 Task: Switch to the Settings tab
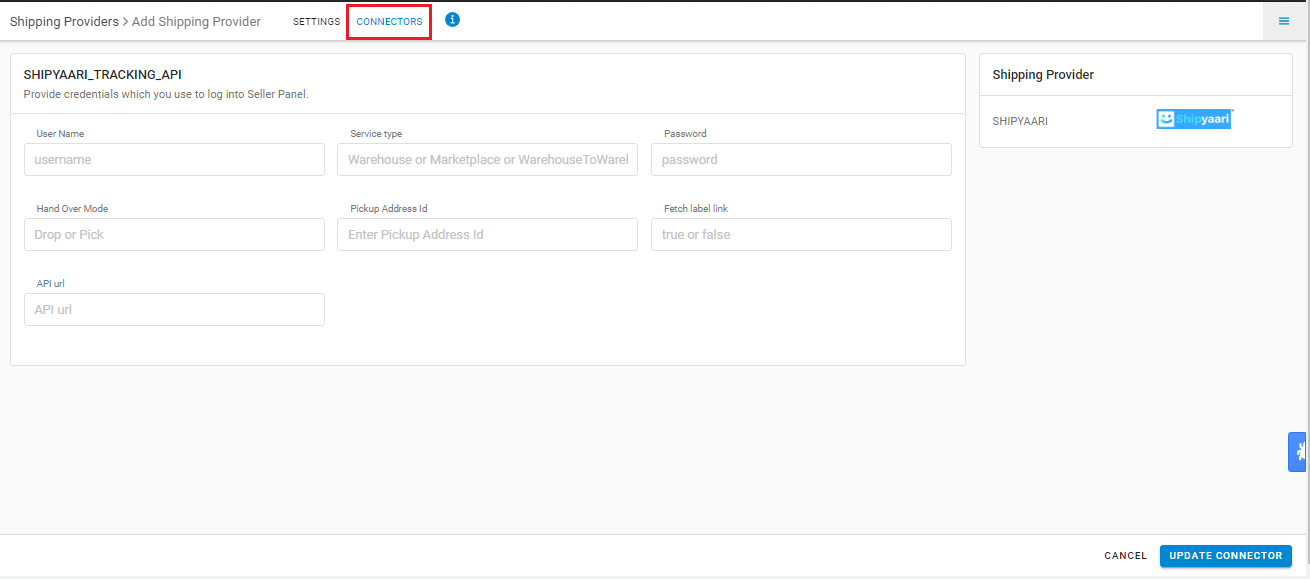coord(316,22)
